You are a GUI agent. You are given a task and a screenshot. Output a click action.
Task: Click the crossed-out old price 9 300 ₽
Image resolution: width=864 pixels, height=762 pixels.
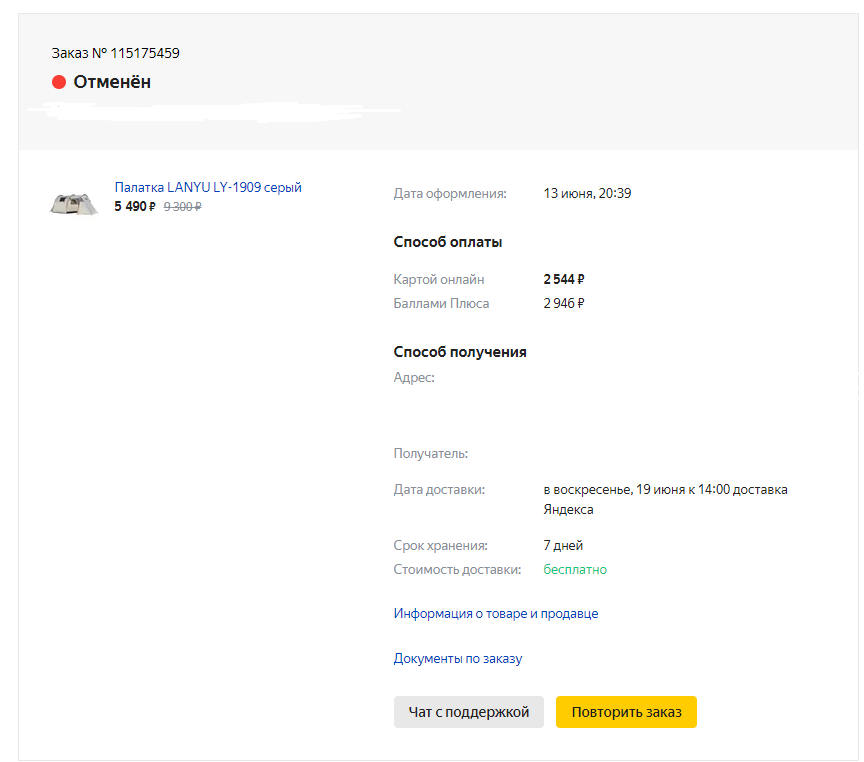182,207
